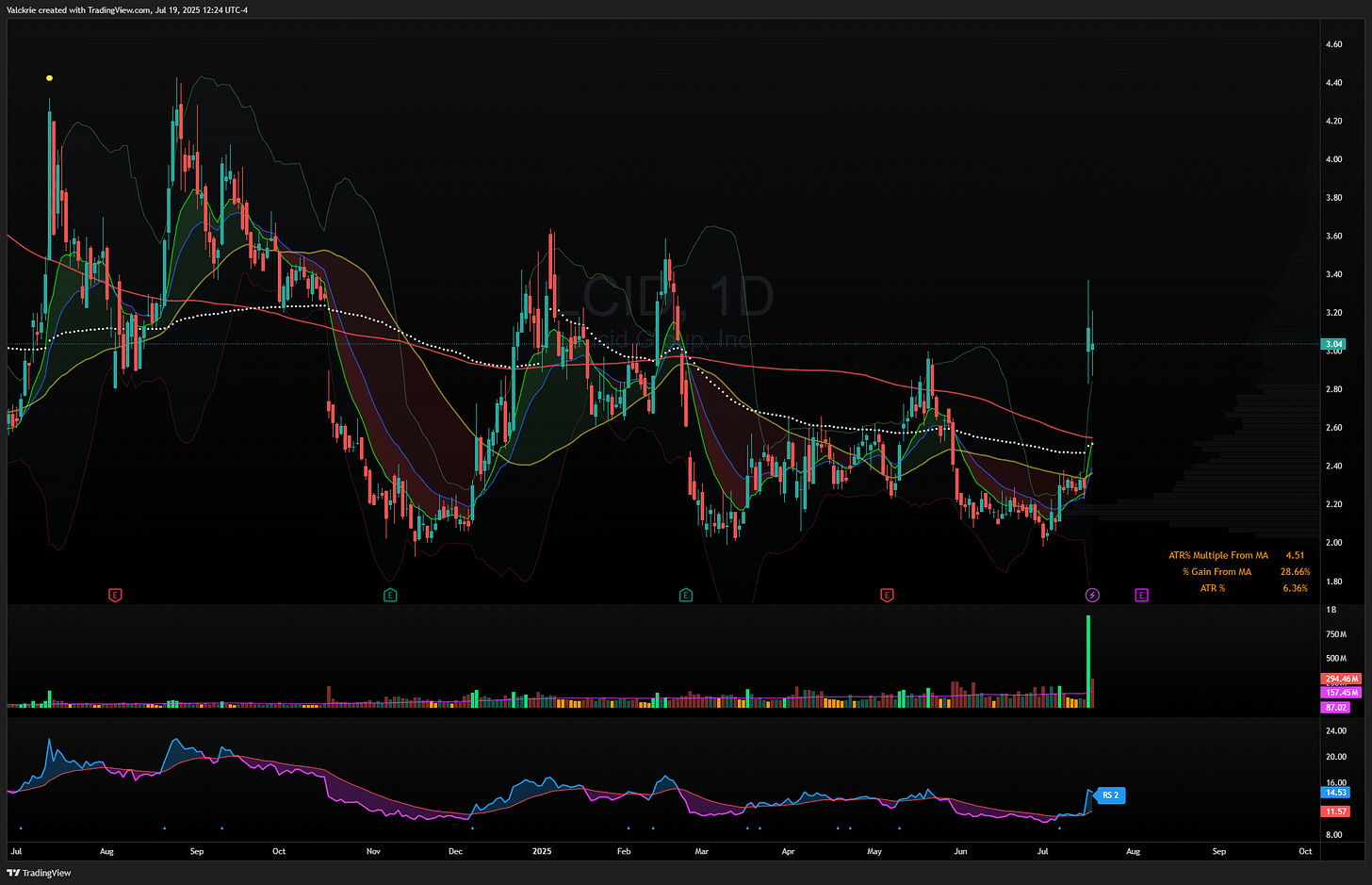Click the Dec label on time axis
This screenshot has width=1372, height=885.
coord(455,851)
